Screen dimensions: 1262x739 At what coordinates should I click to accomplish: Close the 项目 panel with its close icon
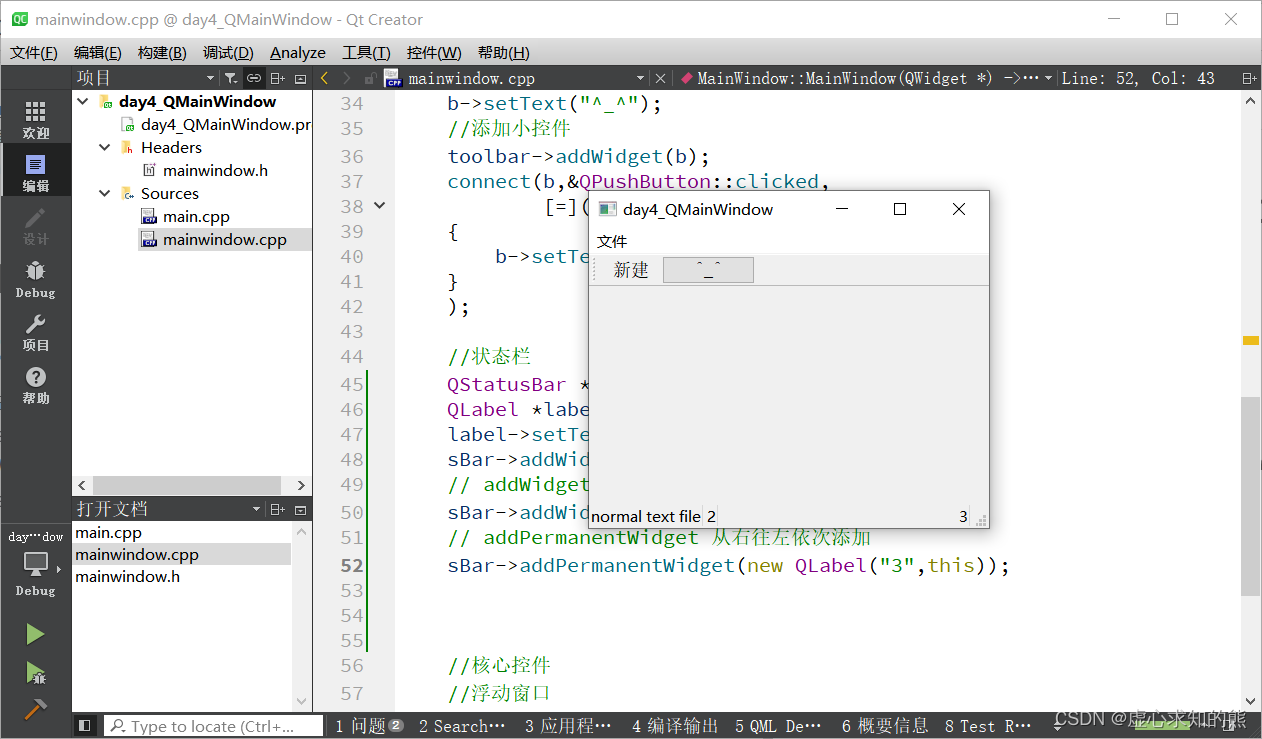point(300,78)
